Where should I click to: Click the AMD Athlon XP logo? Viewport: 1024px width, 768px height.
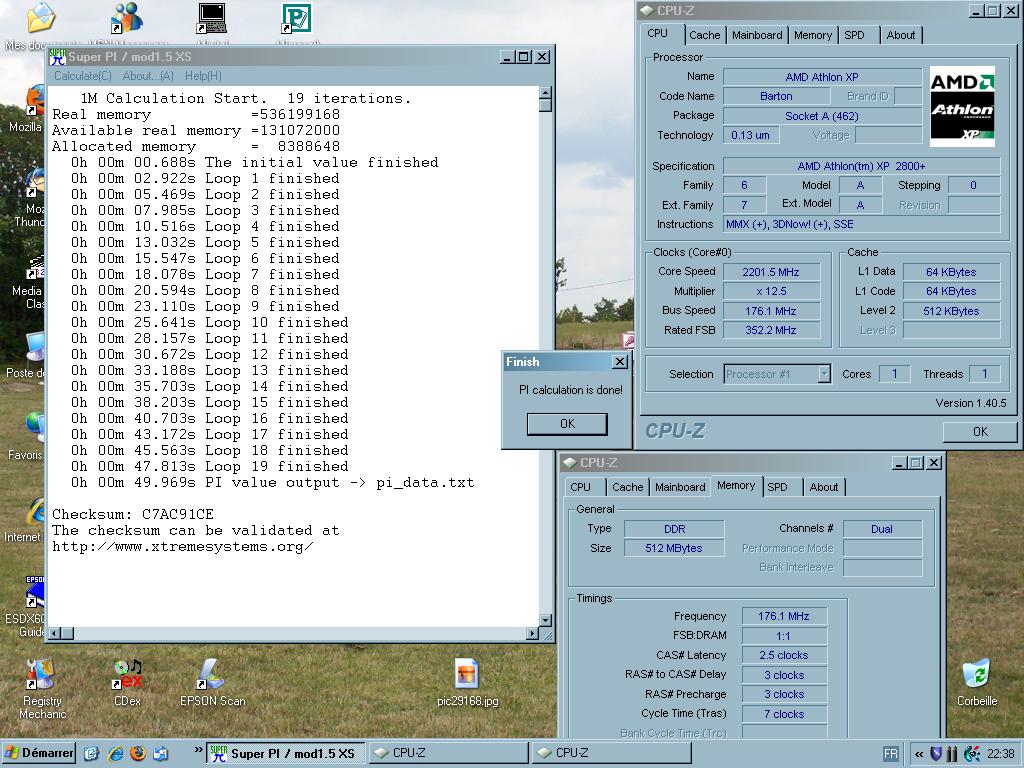[962, 106]
